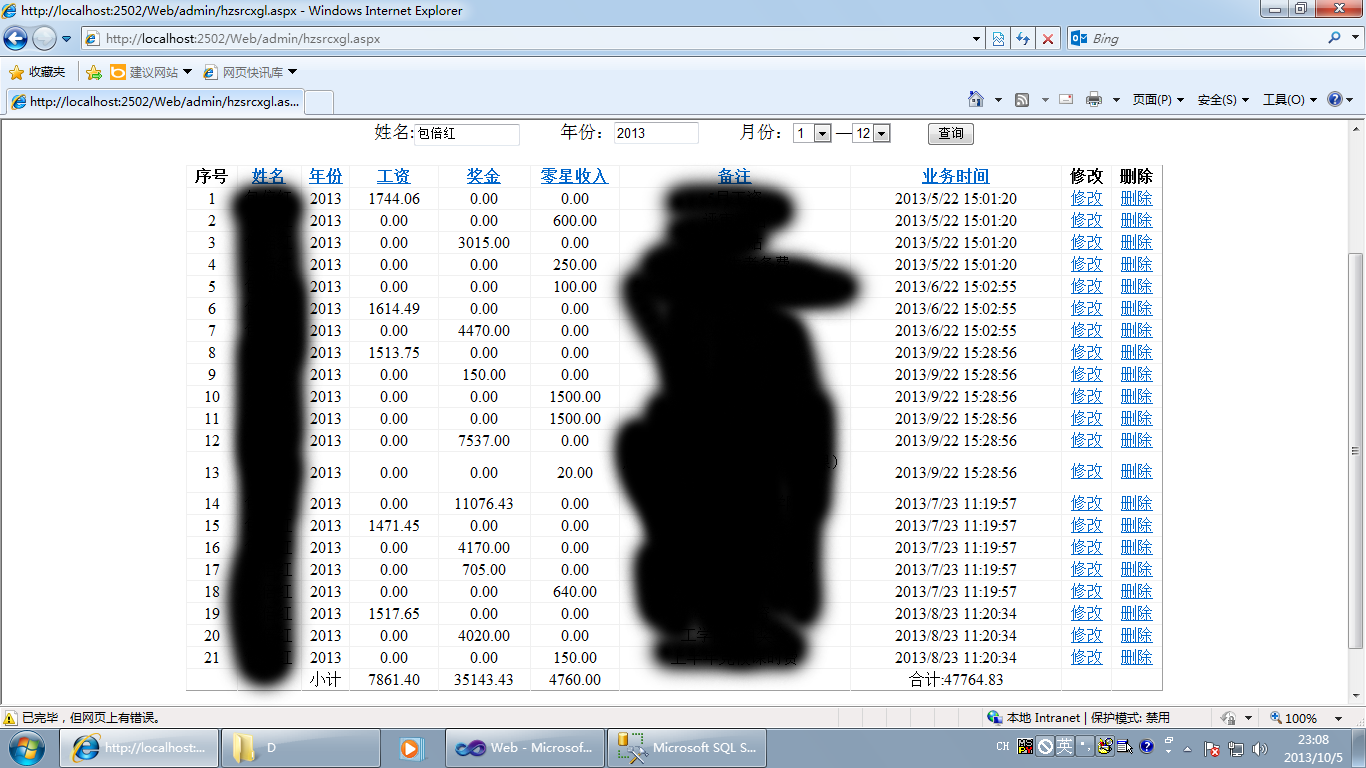Open the 建议网站 favorites dropdown
Viewport: 1366px width, 768px height.
pos(150,72)
